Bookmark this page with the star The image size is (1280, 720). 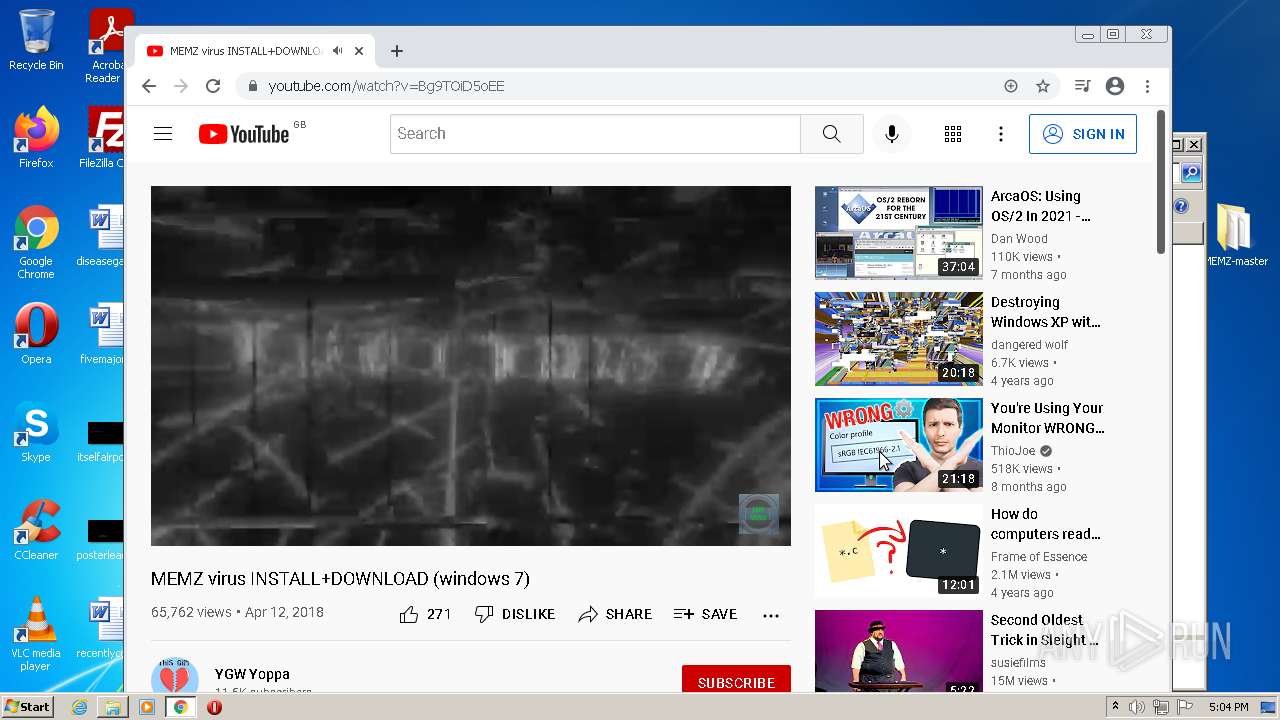point(1043,86)
